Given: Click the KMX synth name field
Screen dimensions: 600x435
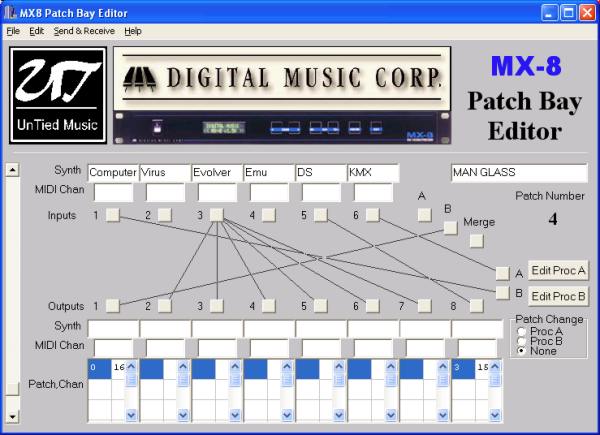Looking at the screenshot, I should click(x=373, y=173).
